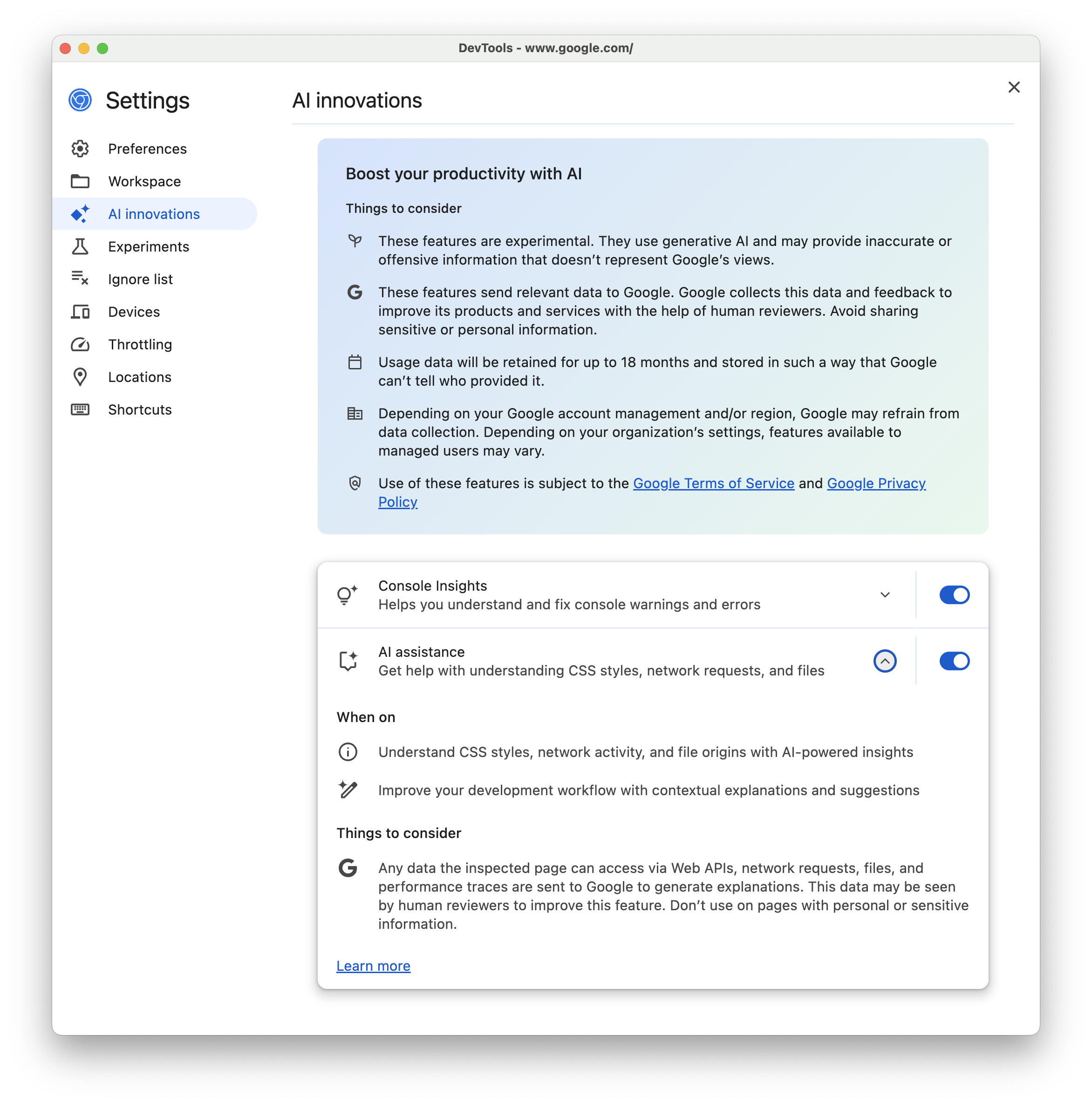Collapse the AI assistance section
The width and height of the screenshot is (1092, 1104).
(x=884, y=660)
